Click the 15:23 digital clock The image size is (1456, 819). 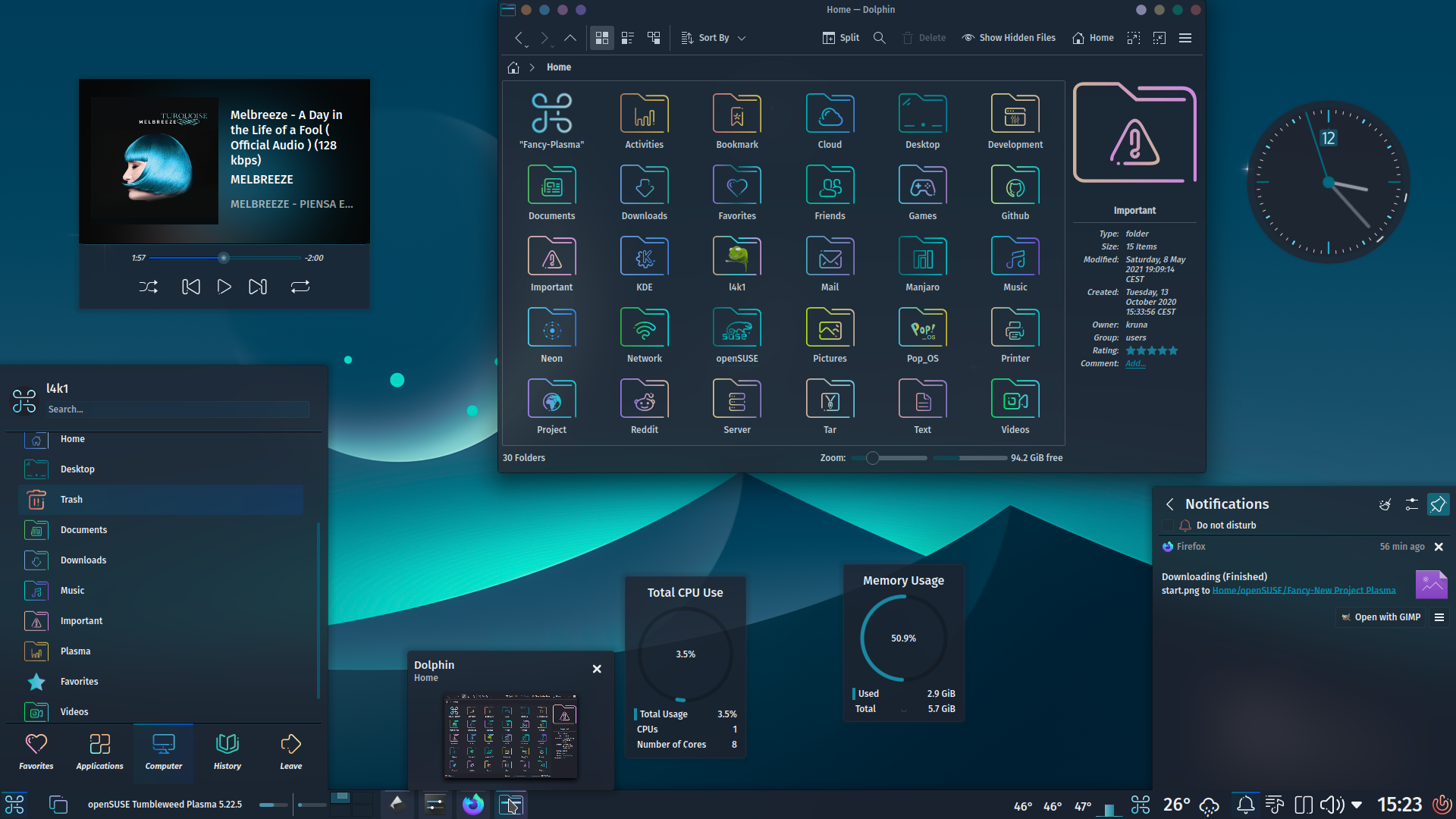[1399, 805]
